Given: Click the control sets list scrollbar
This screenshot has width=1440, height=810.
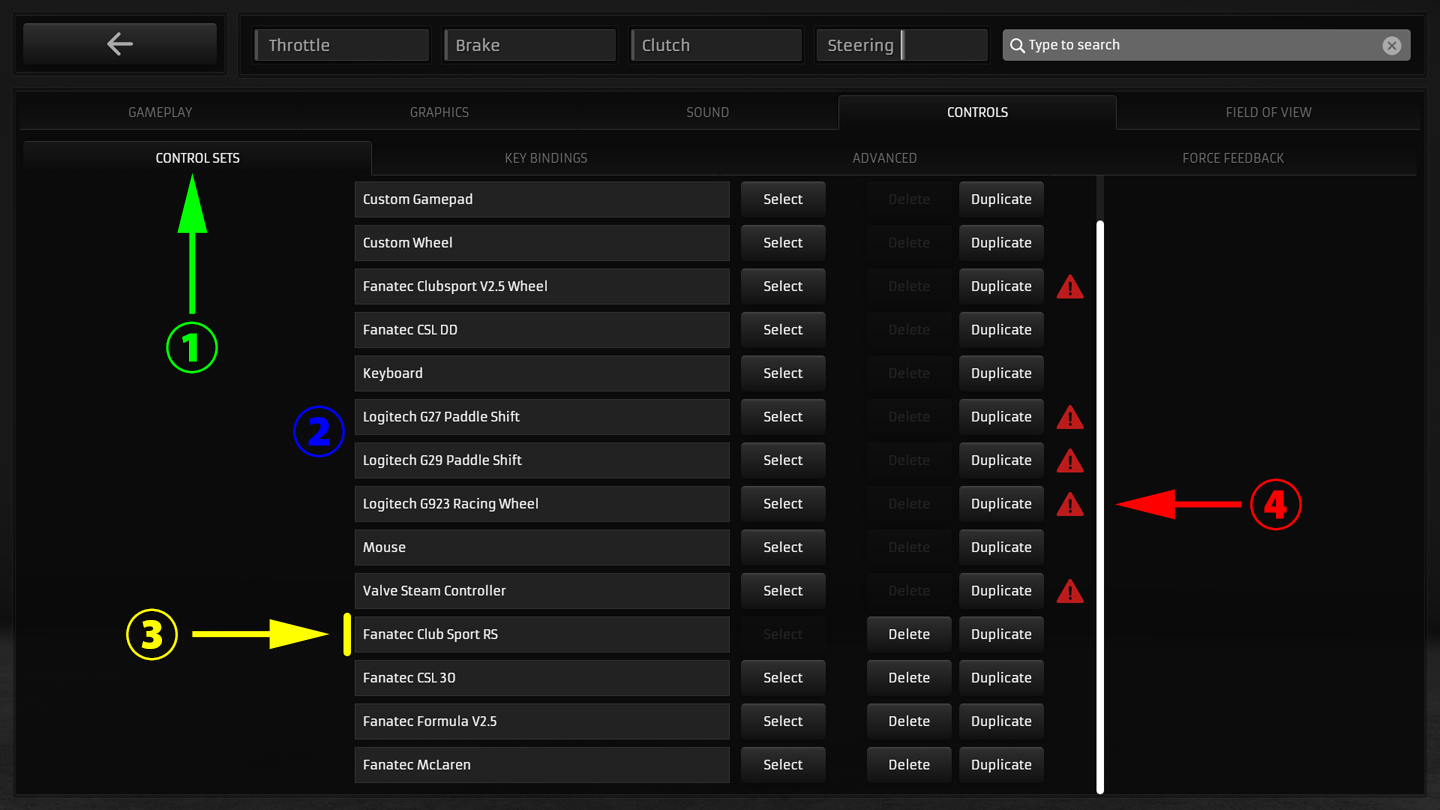Looking at the screenshot, I should pyautogui.click(x=1100, y=507).
